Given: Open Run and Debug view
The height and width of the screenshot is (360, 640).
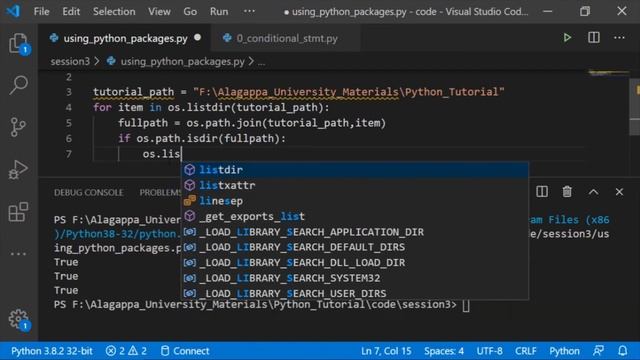Looking at the screenshot, I should [18, 169].
